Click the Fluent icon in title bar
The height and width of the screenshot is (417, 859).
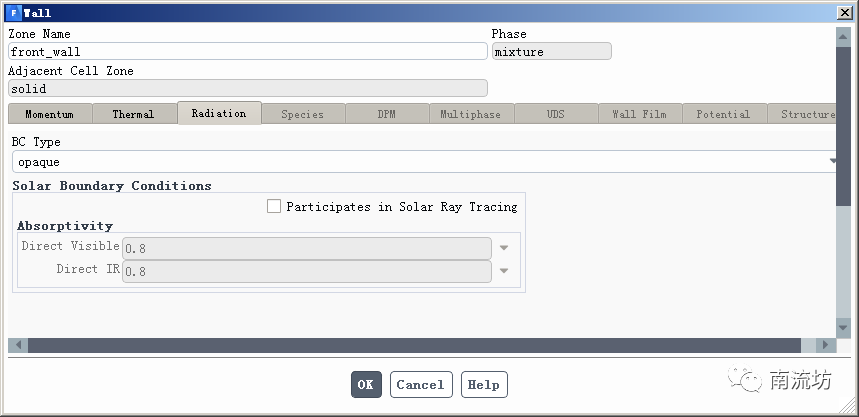click(x=13, y=13)
